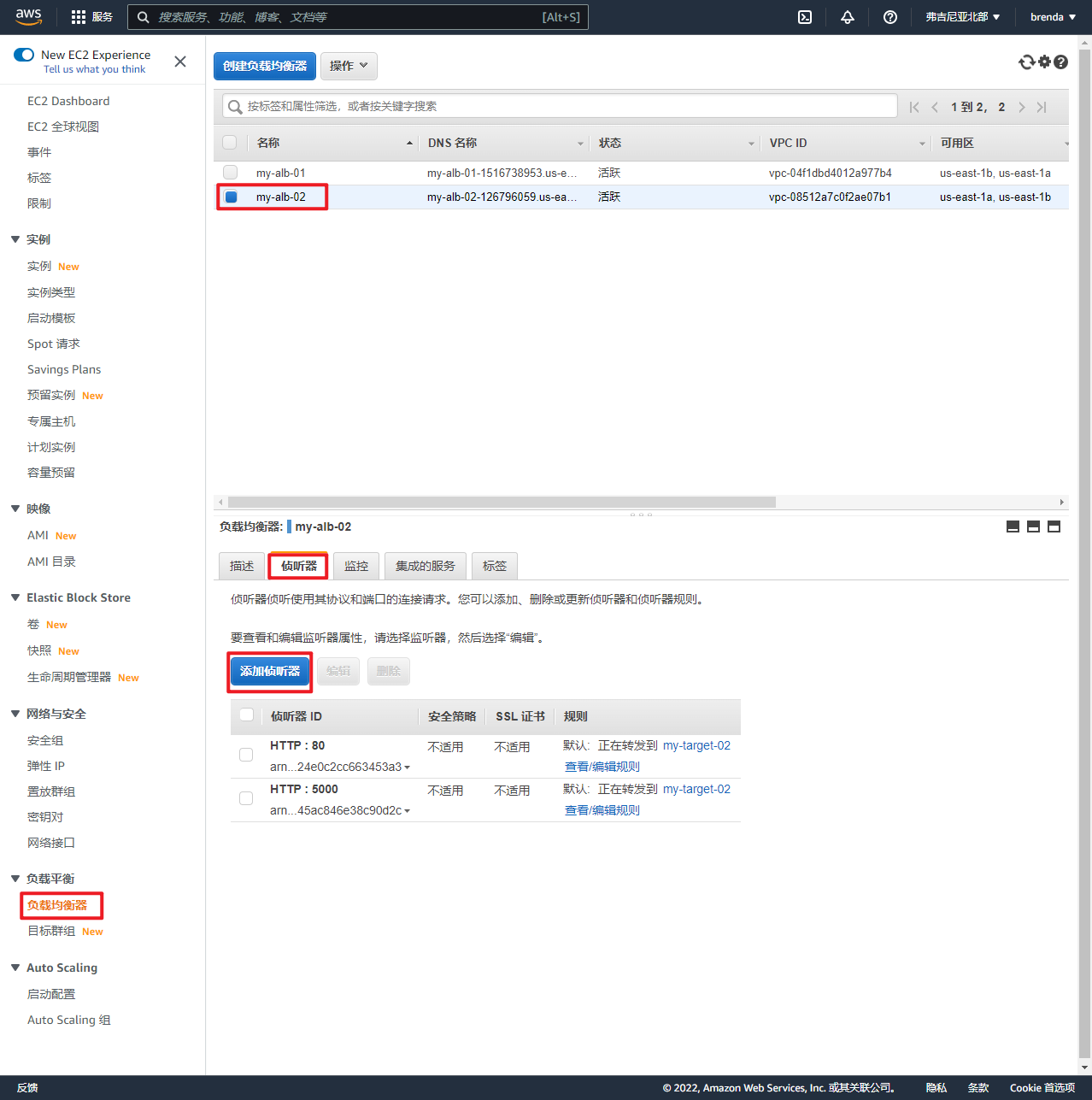Uncheck the my-alb-02 row checkbox
Viewport: 1092px width, 1100px height.
tap(231, 197)
